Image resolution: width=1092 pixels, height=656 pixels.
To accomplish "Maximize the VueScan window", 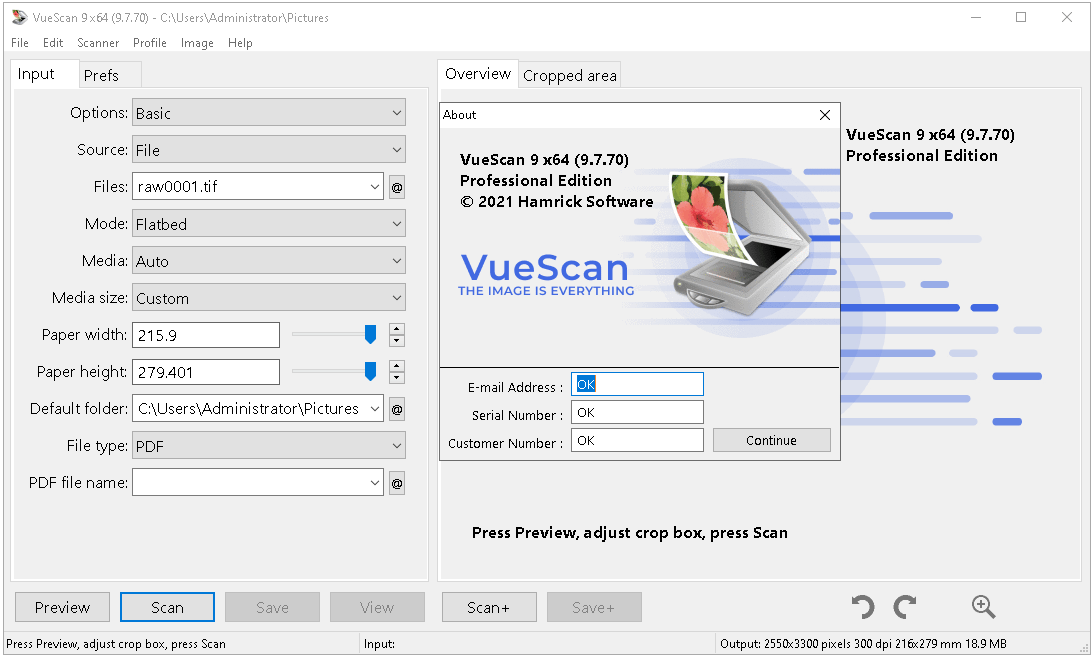I will point(1021,17).
